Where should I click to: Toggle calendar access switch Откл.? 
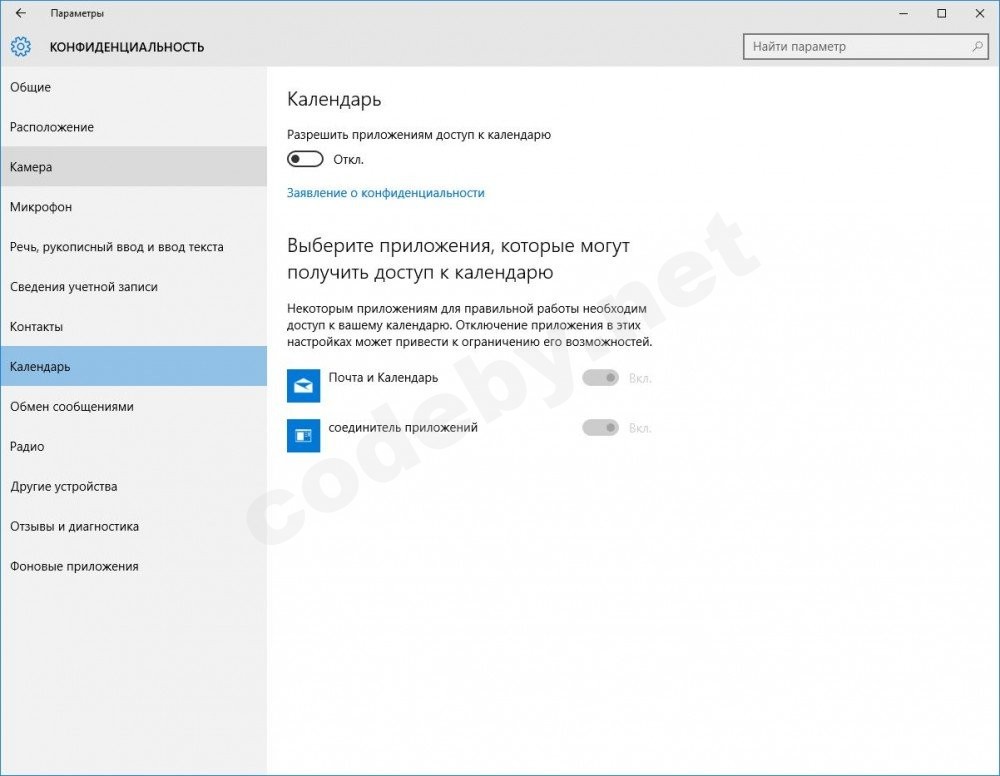click(x=305, y=159)
